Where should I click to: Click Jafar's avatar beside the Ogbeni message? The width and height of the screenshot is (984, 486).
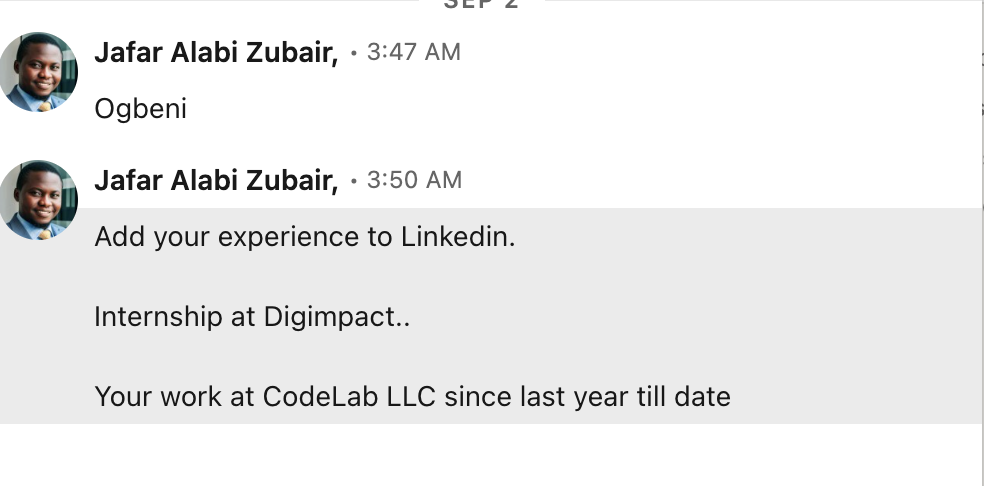(39, 72)
